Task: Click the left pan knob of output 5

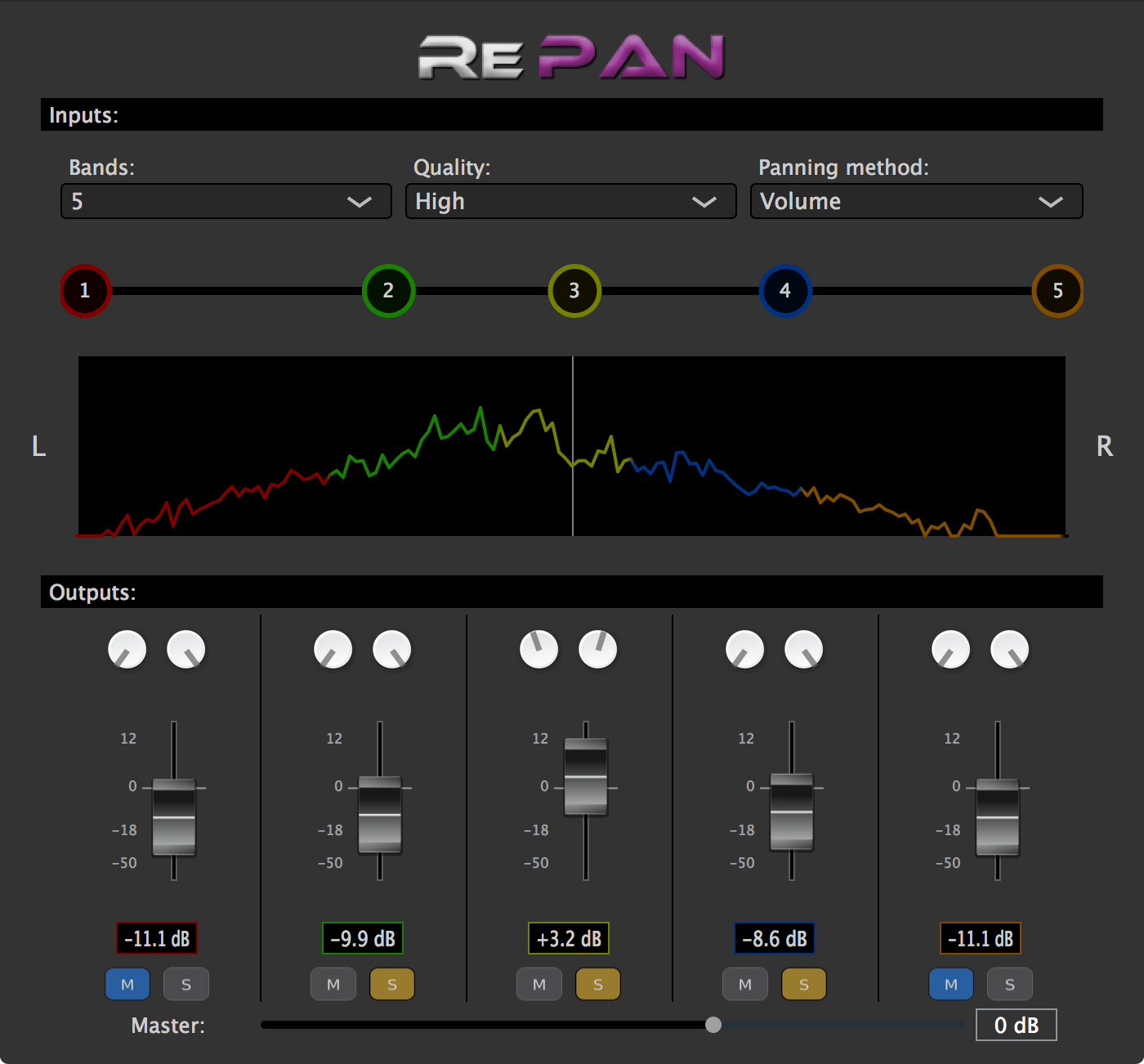Action: (x=951, y=650)
